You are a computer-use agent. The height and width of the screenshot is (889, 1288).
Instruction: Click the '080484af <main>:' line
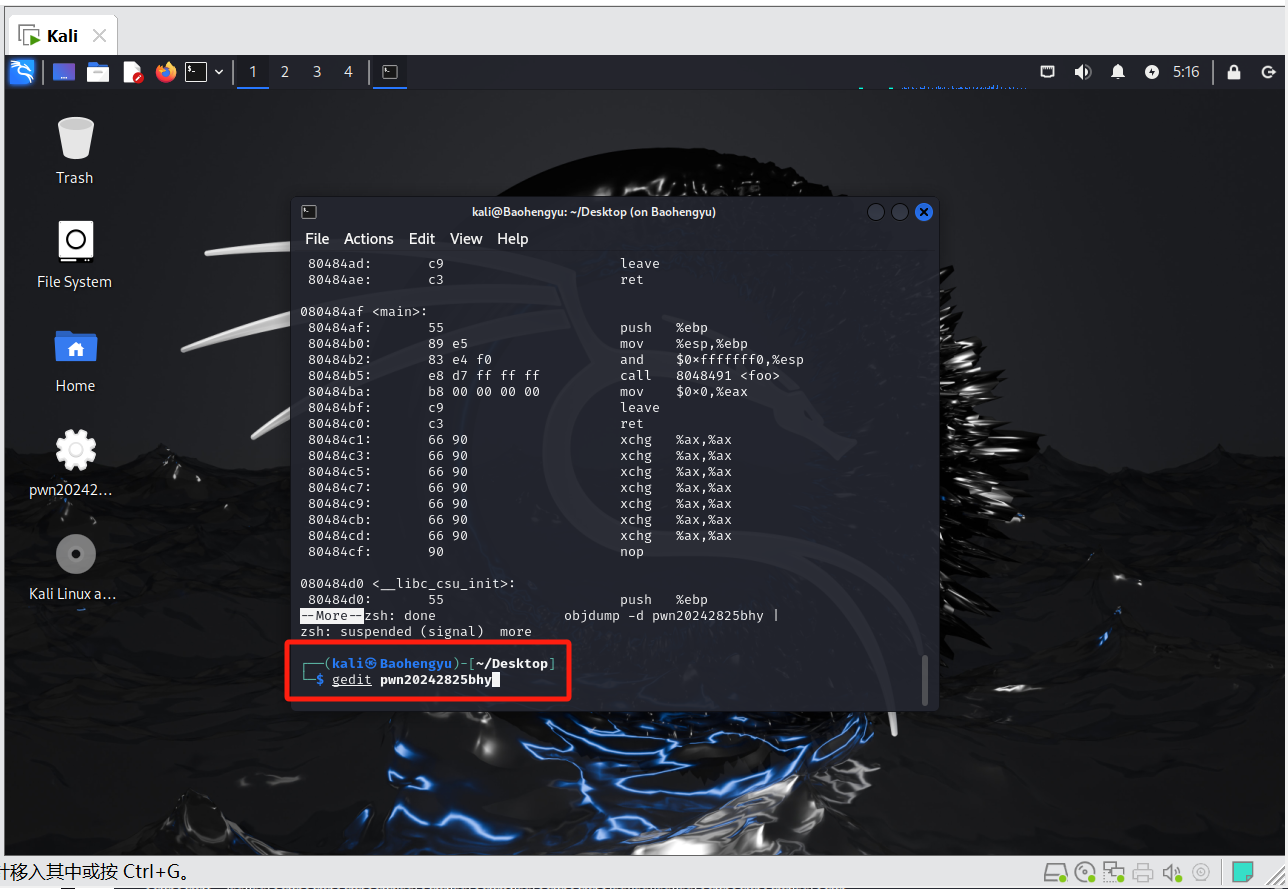pyautogui.click(x=364, y=312)
